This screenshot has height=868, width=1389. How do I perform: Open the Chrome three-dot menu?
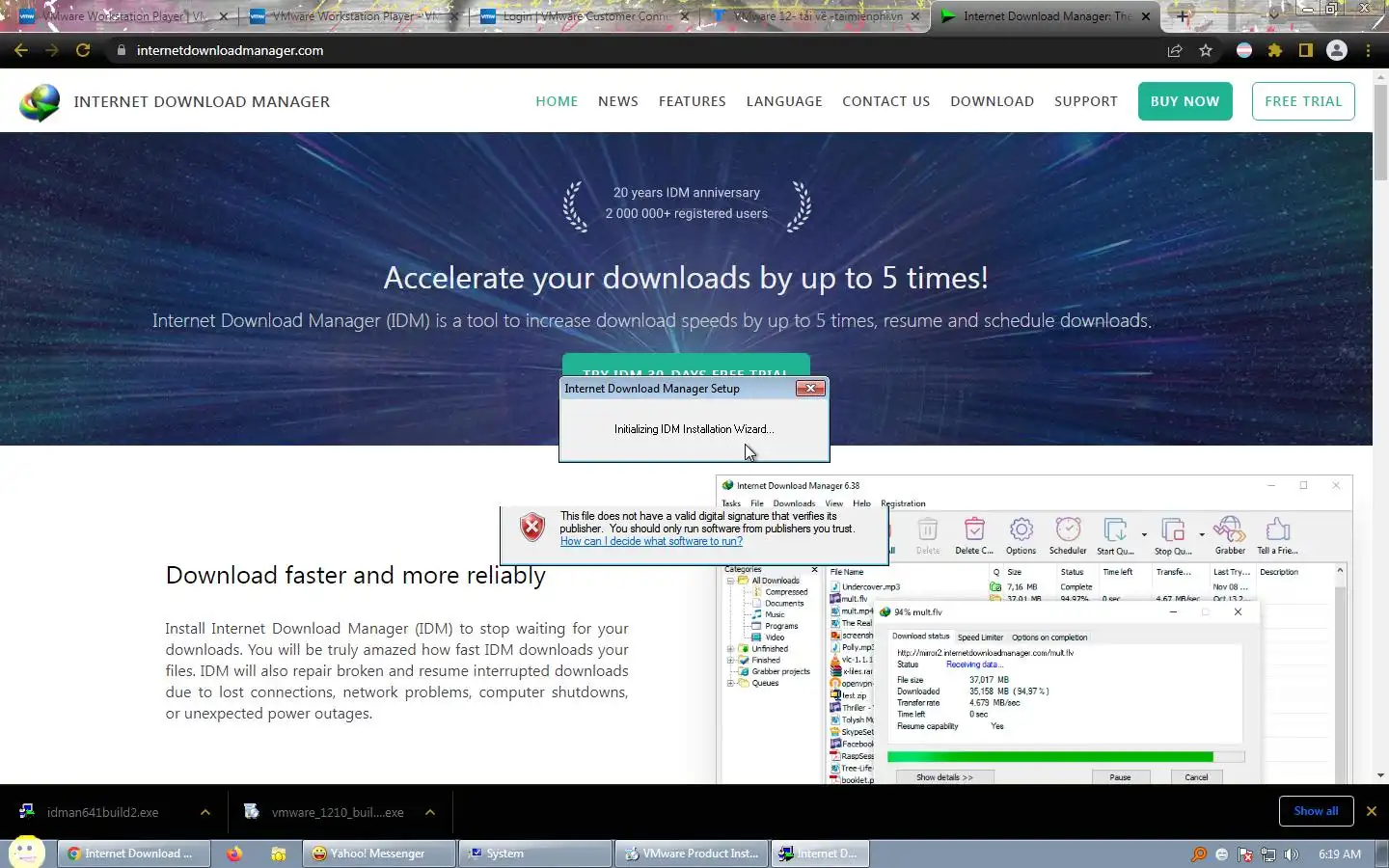(1368, 50)
